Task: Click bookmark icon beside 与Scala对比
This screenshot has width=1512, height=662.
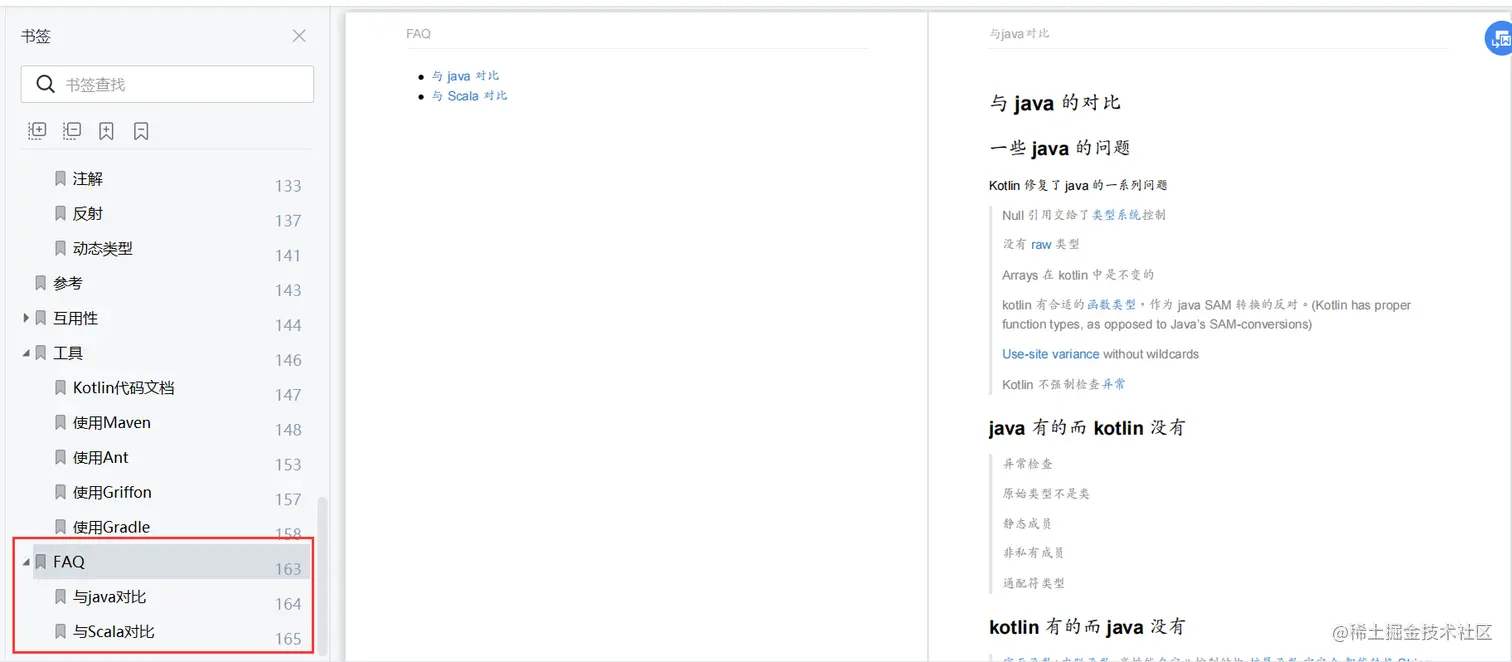Action: (x=60, y=632)
